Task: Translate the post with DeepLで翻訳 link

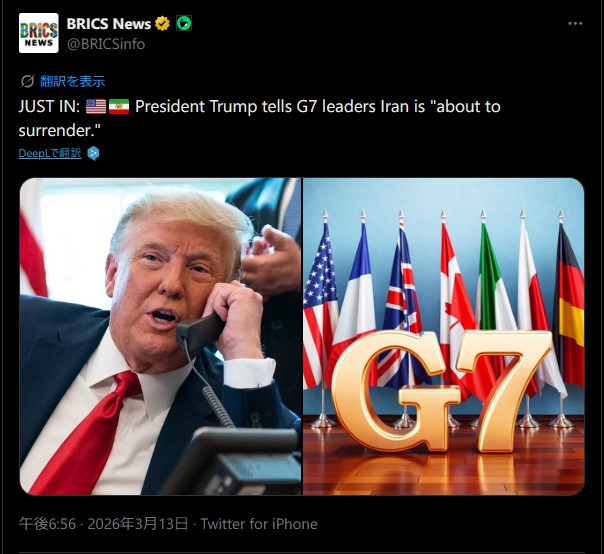Action: click(x=50, y=153)
